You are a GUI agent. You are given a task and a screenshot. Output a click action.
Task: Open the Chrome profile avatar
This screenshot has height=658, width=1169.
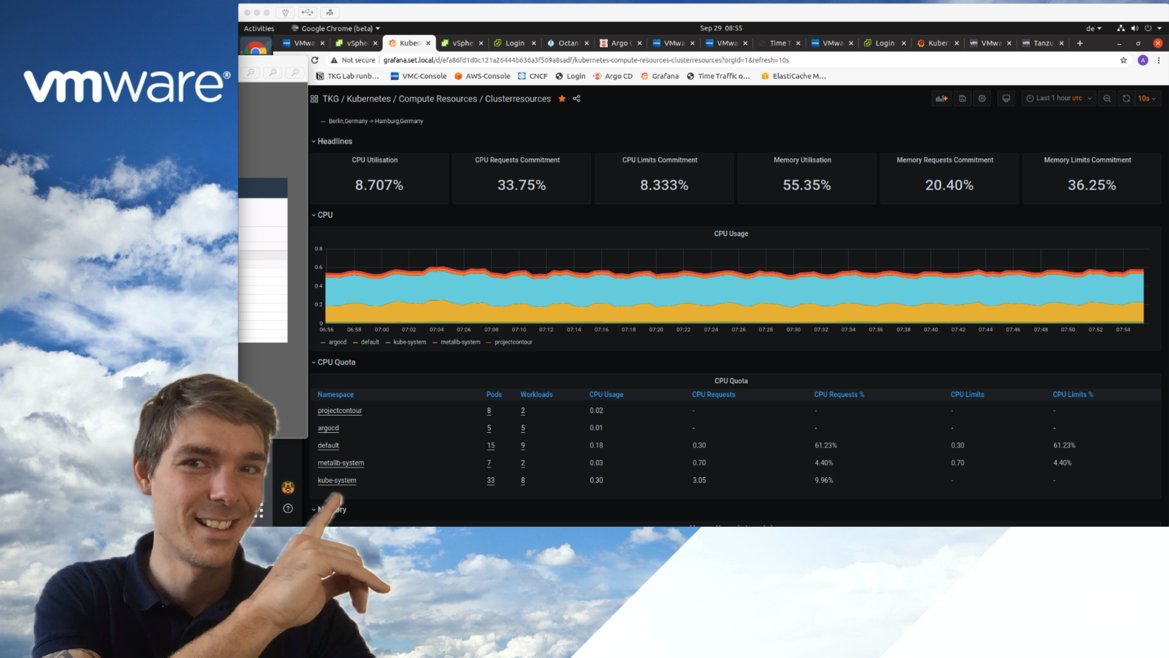coord(1143,60)
